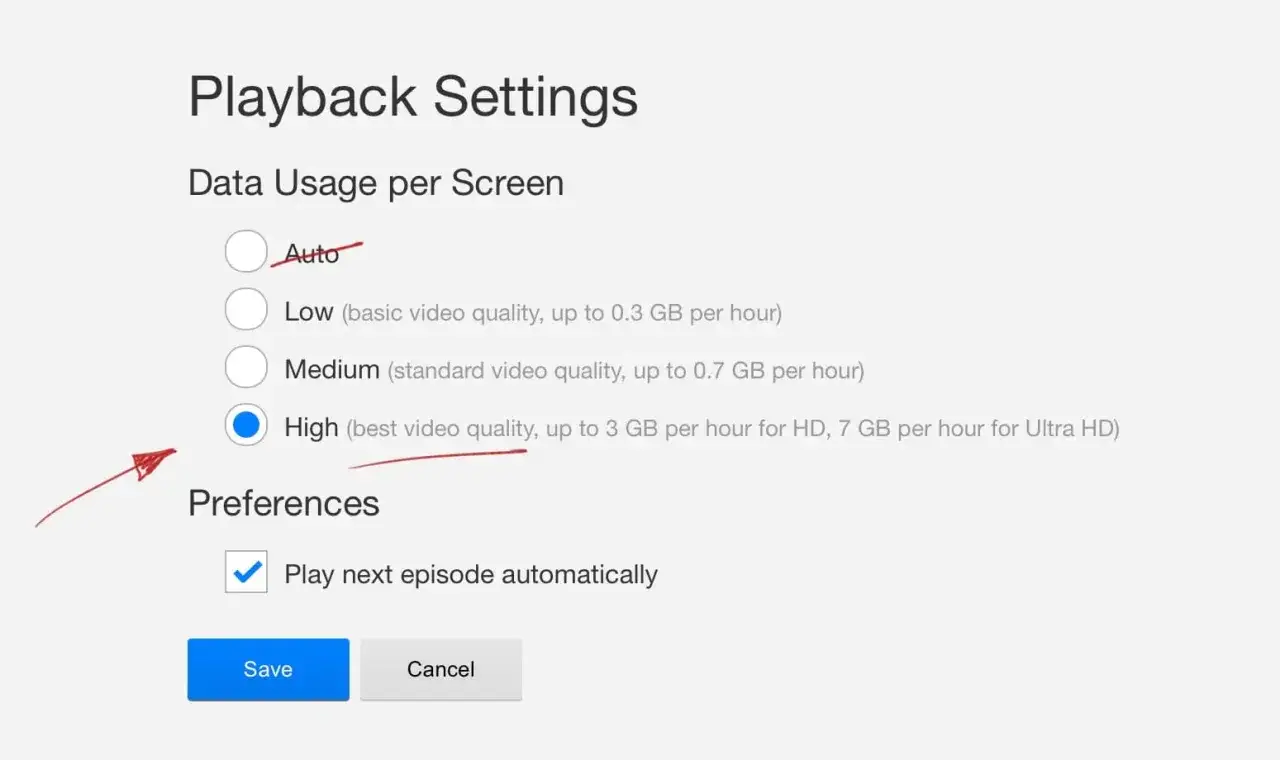Viewport: 1280px width, 760px height.
Task: Choose the Low video quality option
Action: click(x=246, y=310)
